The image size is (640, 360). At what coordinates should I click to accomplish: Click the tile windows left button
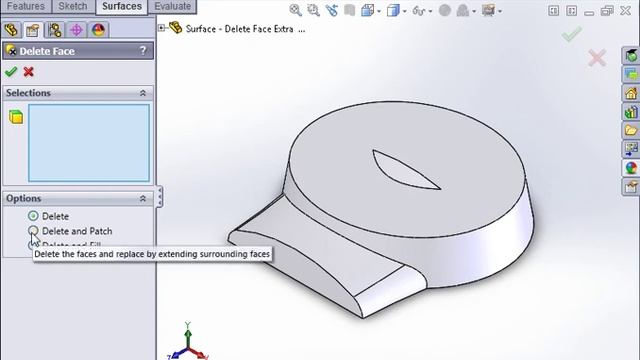click(x=553, y=11)
